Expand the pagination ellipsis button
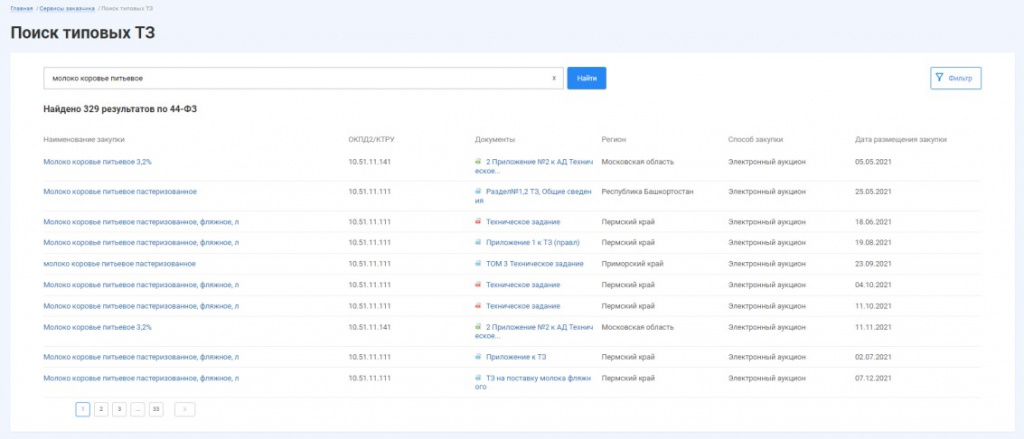The width and height of the screenshot is (1024, 439). (x=138, y=410)
